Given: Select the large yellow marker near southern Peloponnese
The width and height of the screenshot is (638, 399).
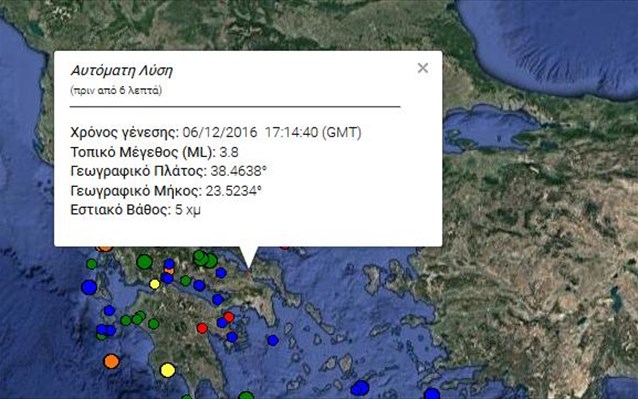Looking at the screenshot, I should pos(167,370).
